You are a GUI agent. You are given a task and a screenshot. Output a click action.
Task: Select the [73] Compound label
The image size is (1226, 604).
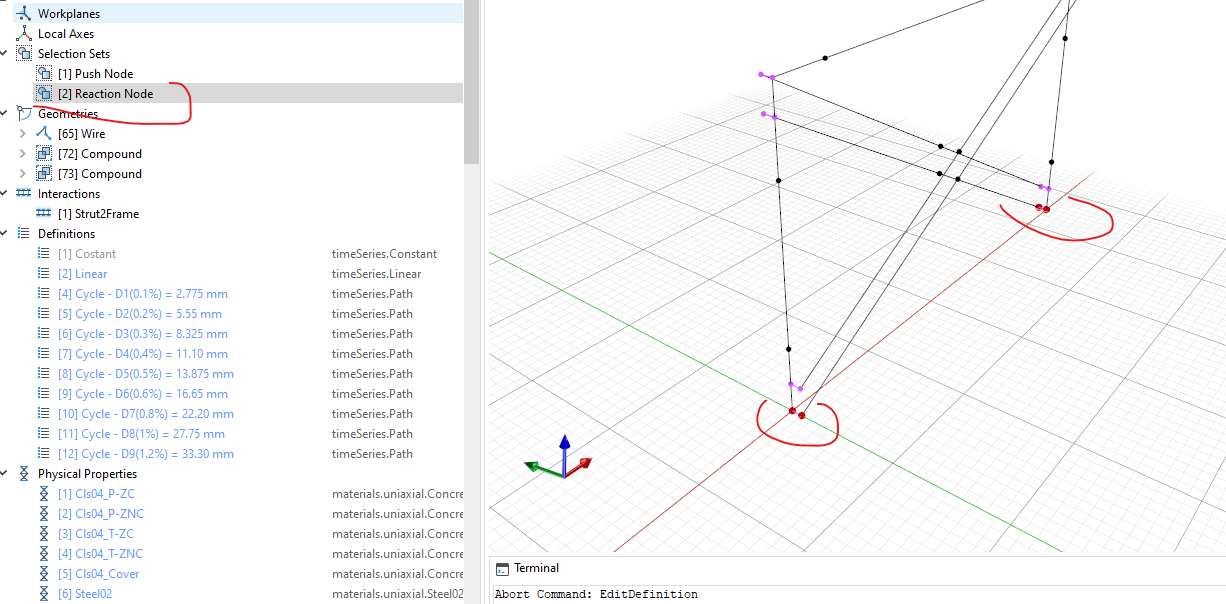click(x=100, y=173)
